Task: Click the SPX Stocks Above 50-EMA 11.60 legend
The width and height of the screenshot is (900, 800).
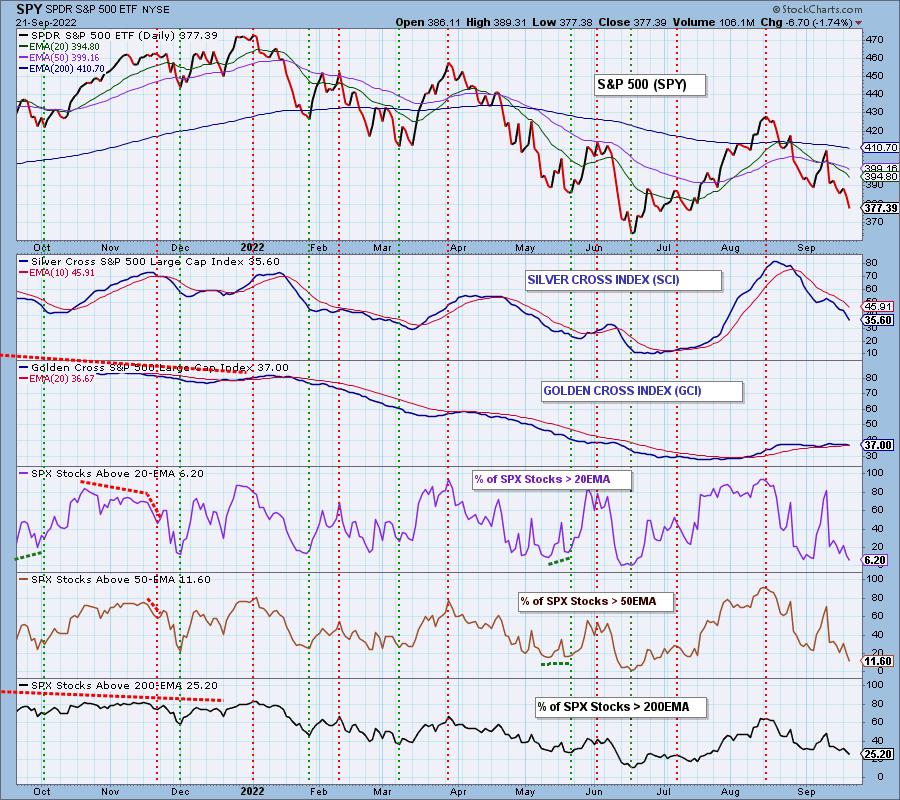Action: 115,580
